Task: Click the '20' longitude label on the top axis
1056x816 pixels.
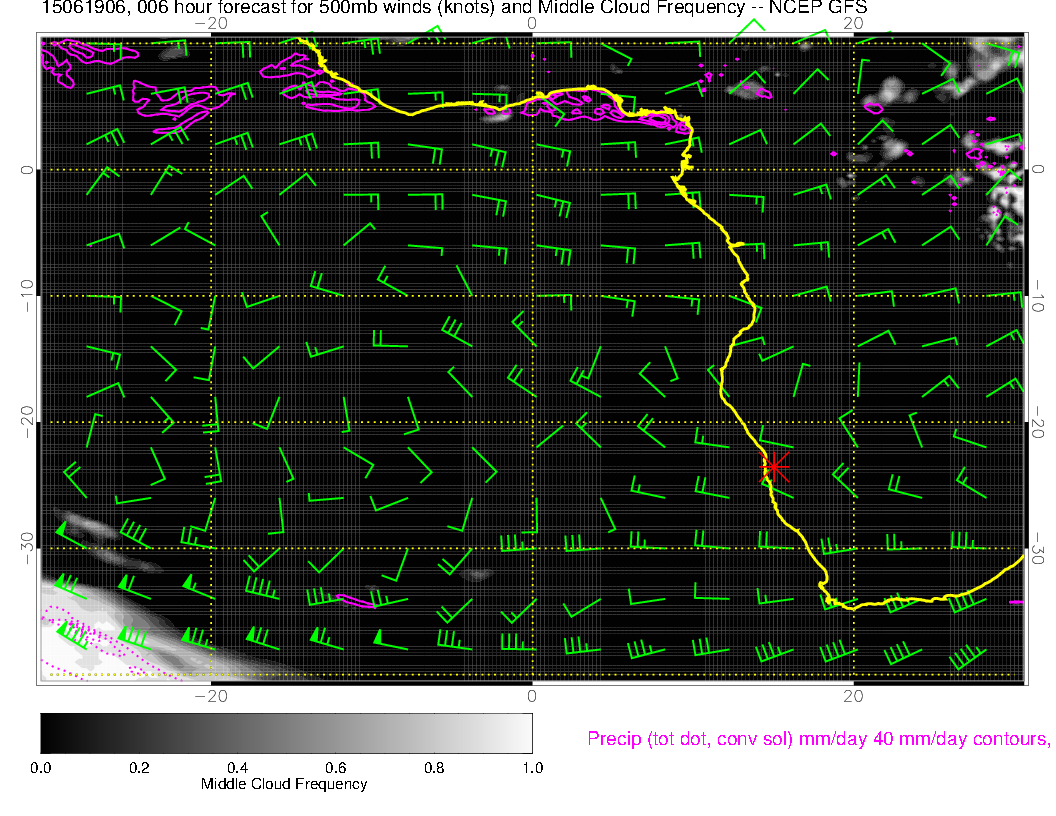Action: click(853, 24)
